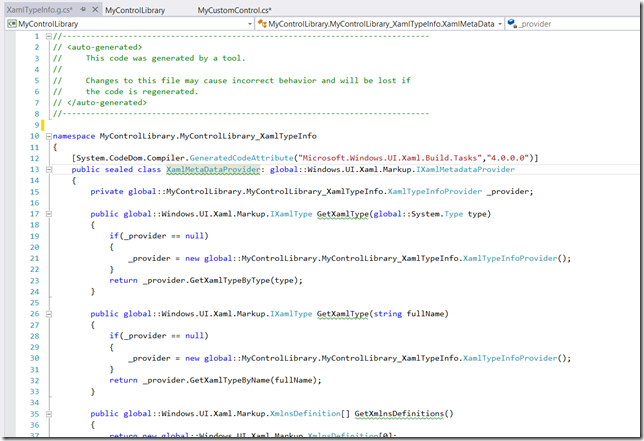Click the "sealed" keyword on line 13
The width and height of the screenshot is (644, 441).
coord(119,169)
